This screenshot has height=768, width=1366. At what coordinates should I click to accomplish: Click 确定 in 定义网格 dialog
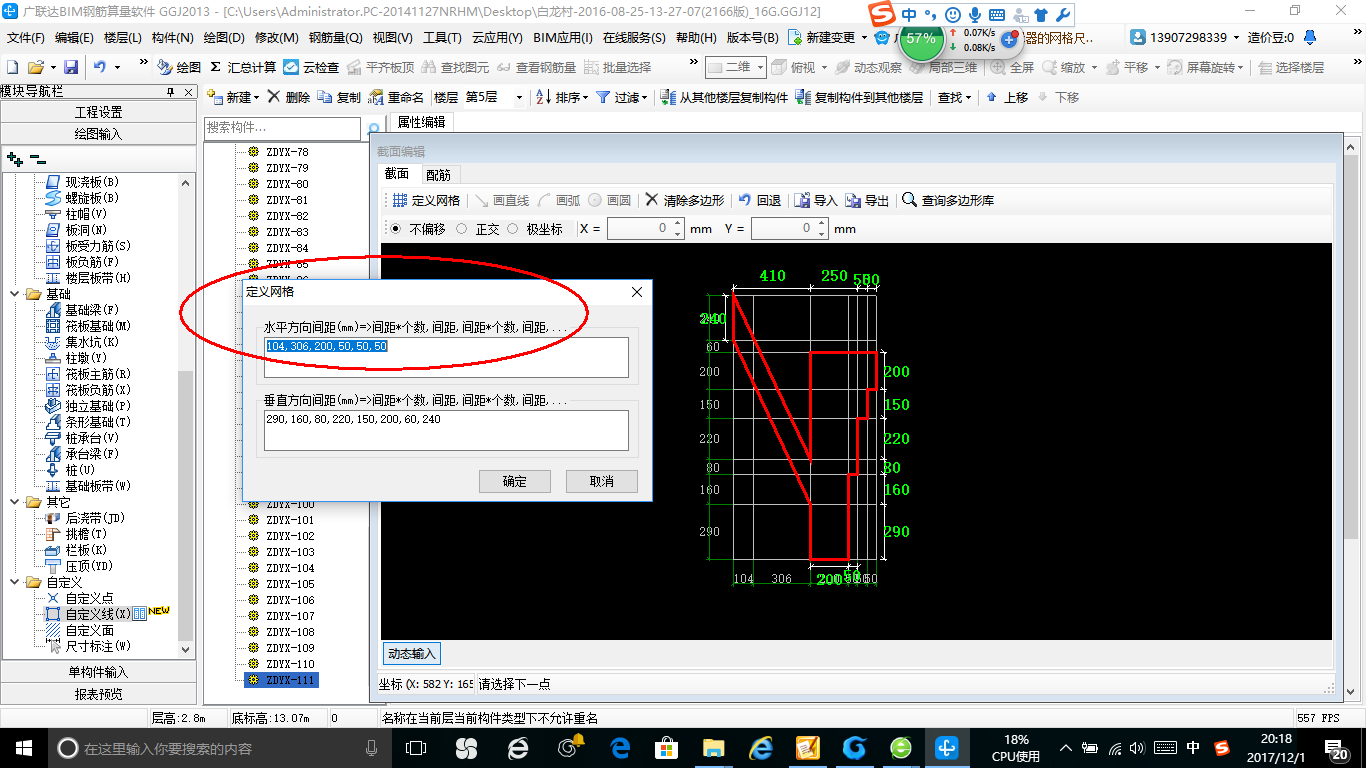[x=515, y=481]
